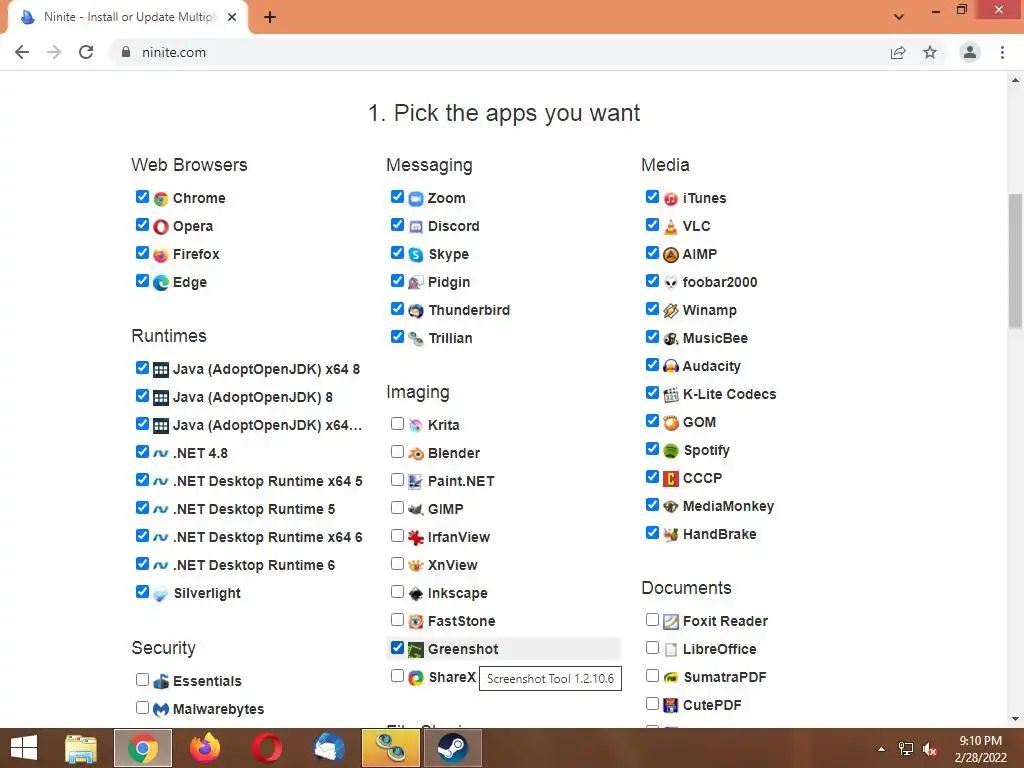The height and width of the screenshot is (768, 1024).
Task: Open the Chrome three-dot menu
Action: pos(1002,52)
